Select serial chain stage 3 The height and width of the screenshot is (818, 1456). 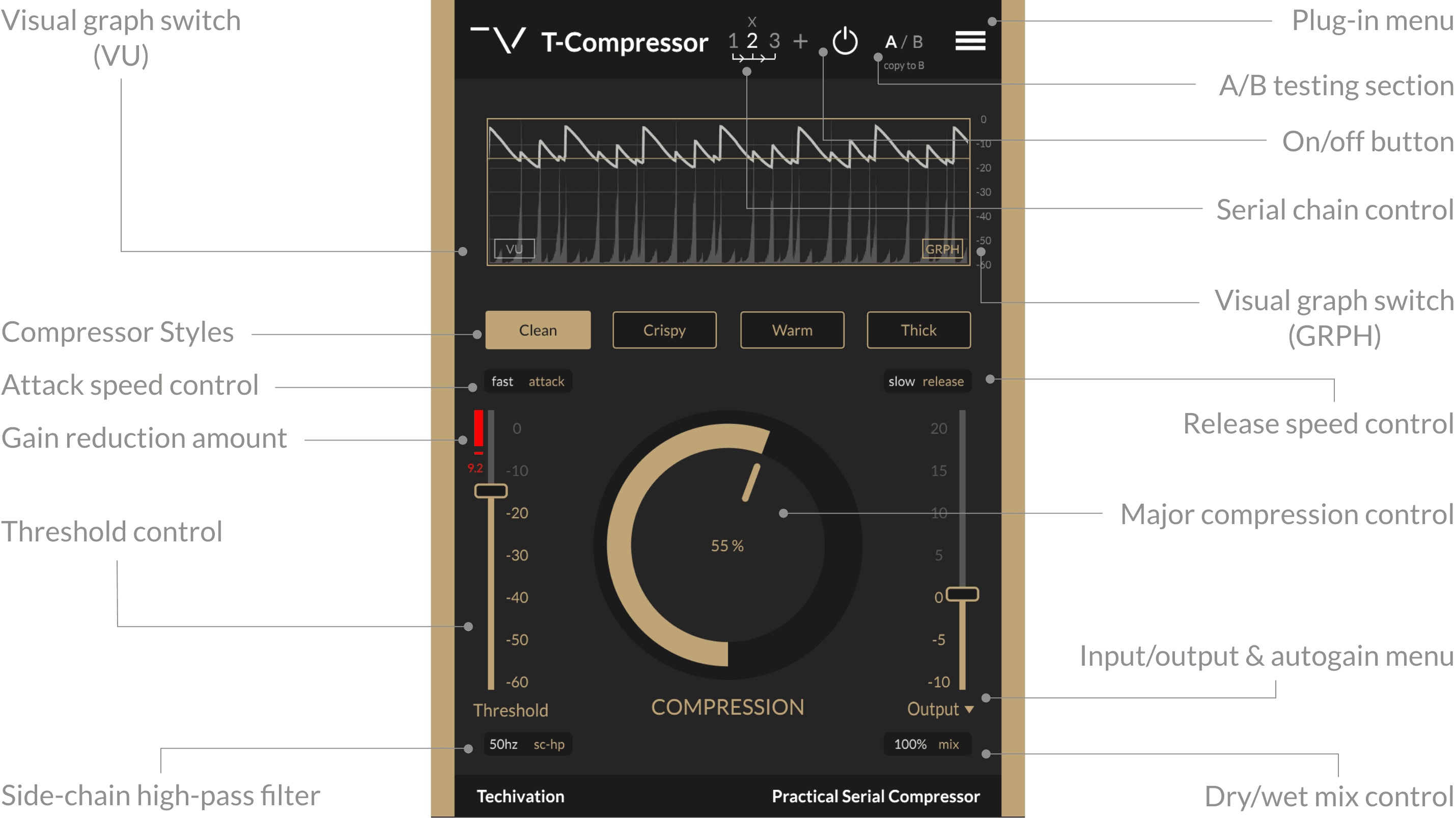774,41
